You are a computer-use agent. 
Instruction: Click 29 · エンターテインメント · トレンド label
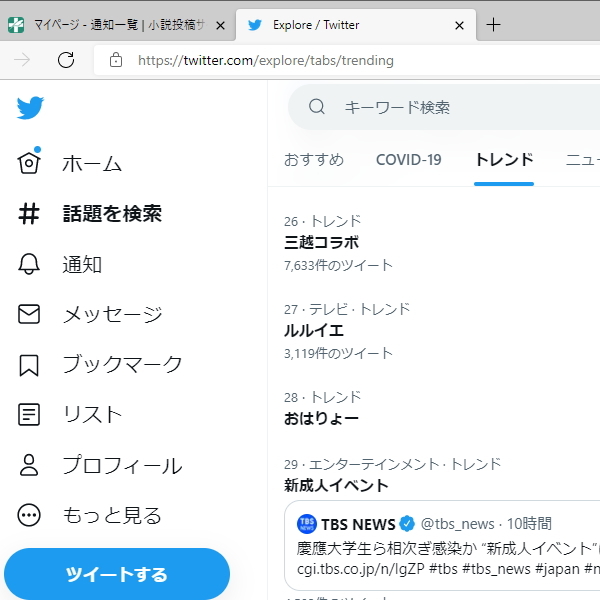392,464
